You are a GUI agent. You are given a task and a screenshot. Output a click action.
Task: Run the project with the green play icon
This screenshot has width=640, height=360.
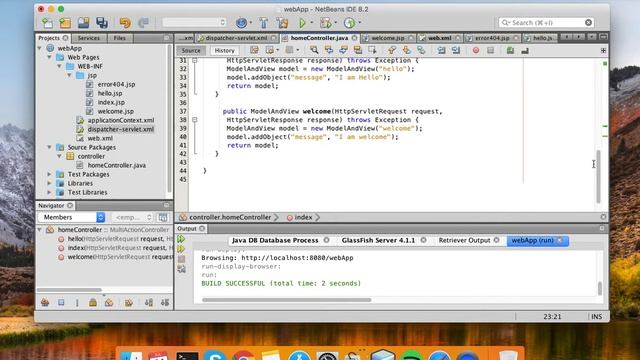pos(302,22)
